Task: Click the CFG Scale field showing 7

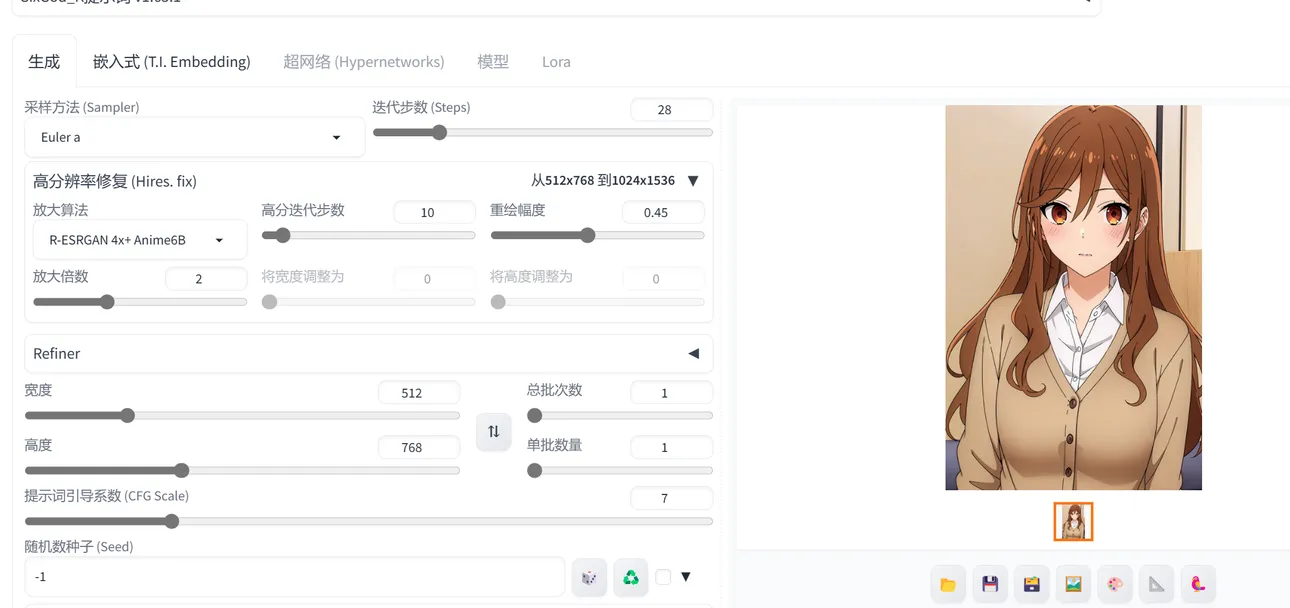Action: point(672,498)
